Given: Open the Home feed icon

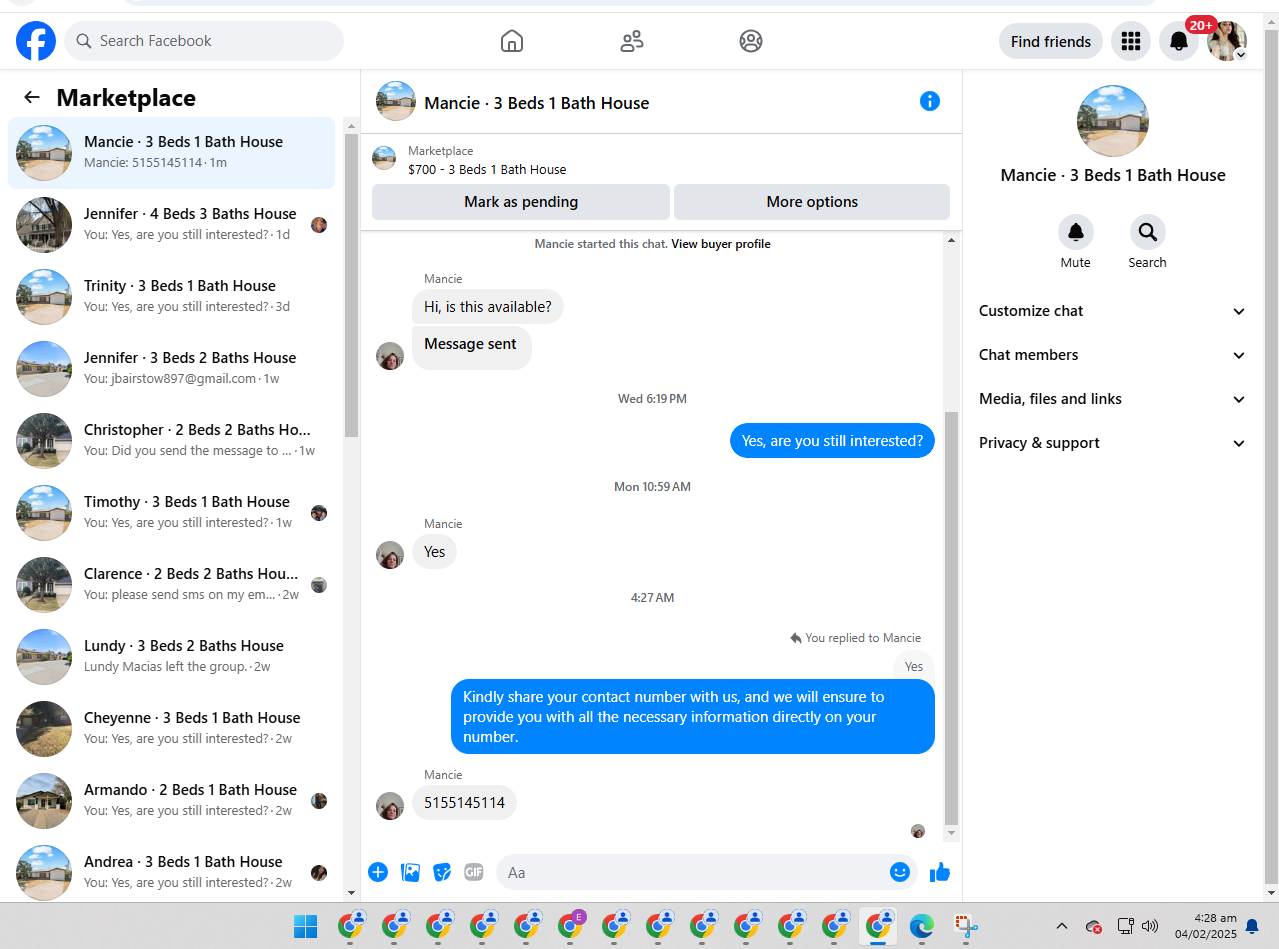Looking at the screenshot, I should [512, 41].
